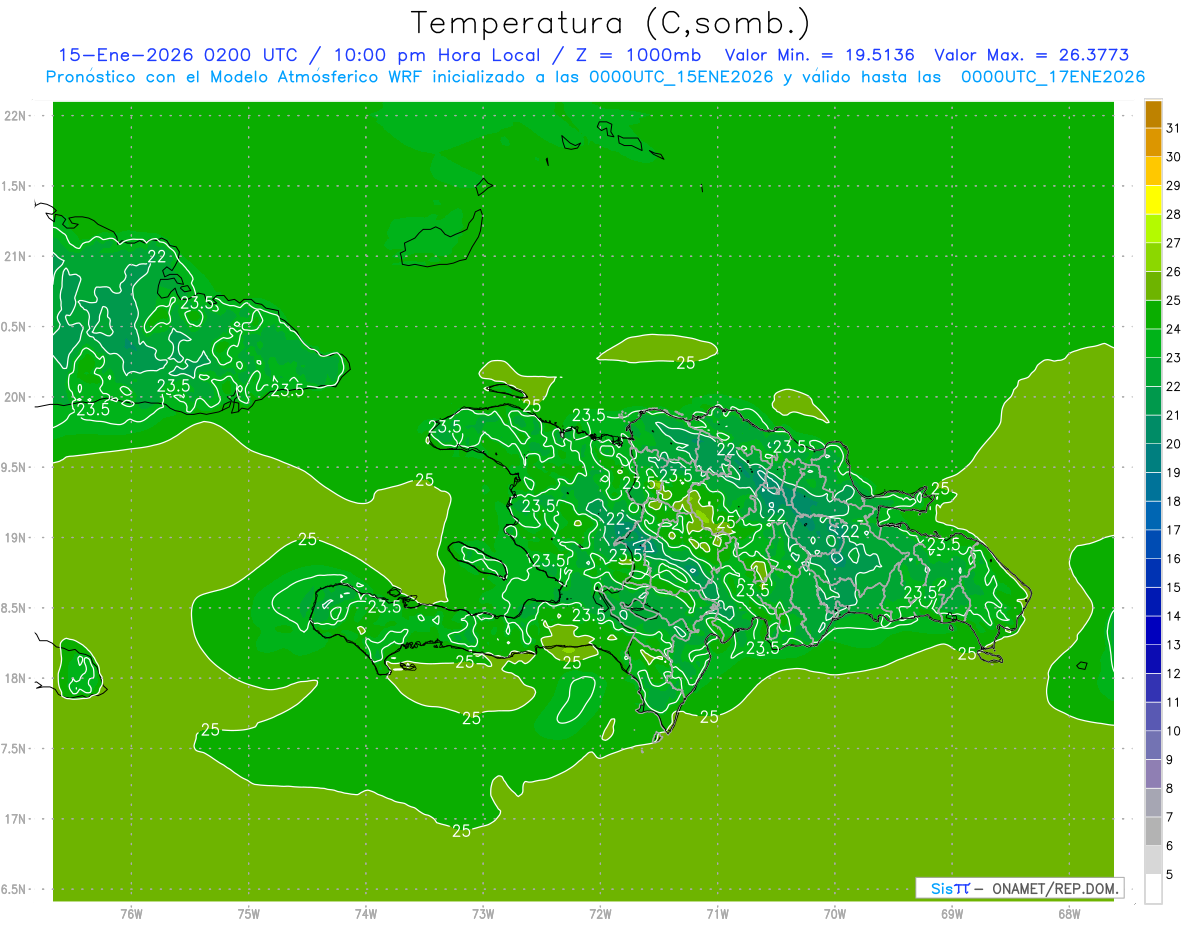1200x927 pixels.
Task: Click the Valor Min. = 19.5136 value
Action: [x=820, y=55]
